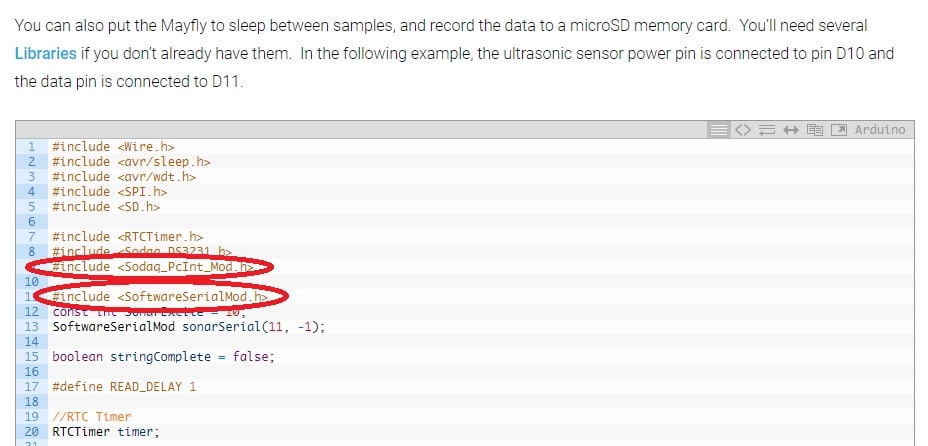Click the #define READ_DELAY 1 line

[124, 386]
